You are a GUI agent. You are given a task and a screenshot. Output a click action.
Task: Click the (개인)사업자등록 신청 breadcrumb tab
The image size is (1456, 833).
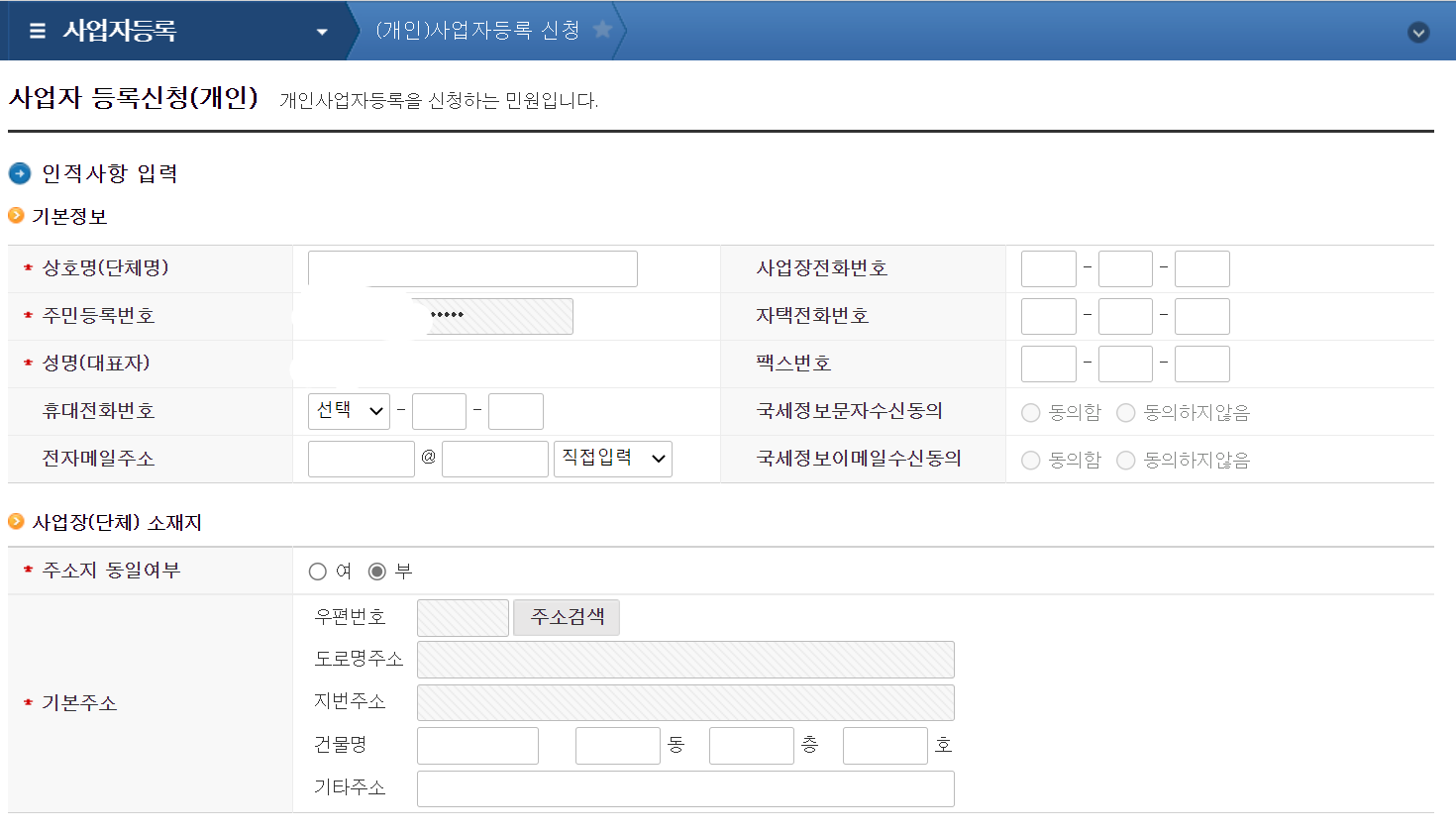pyautogui.click(x=477, y=30)
